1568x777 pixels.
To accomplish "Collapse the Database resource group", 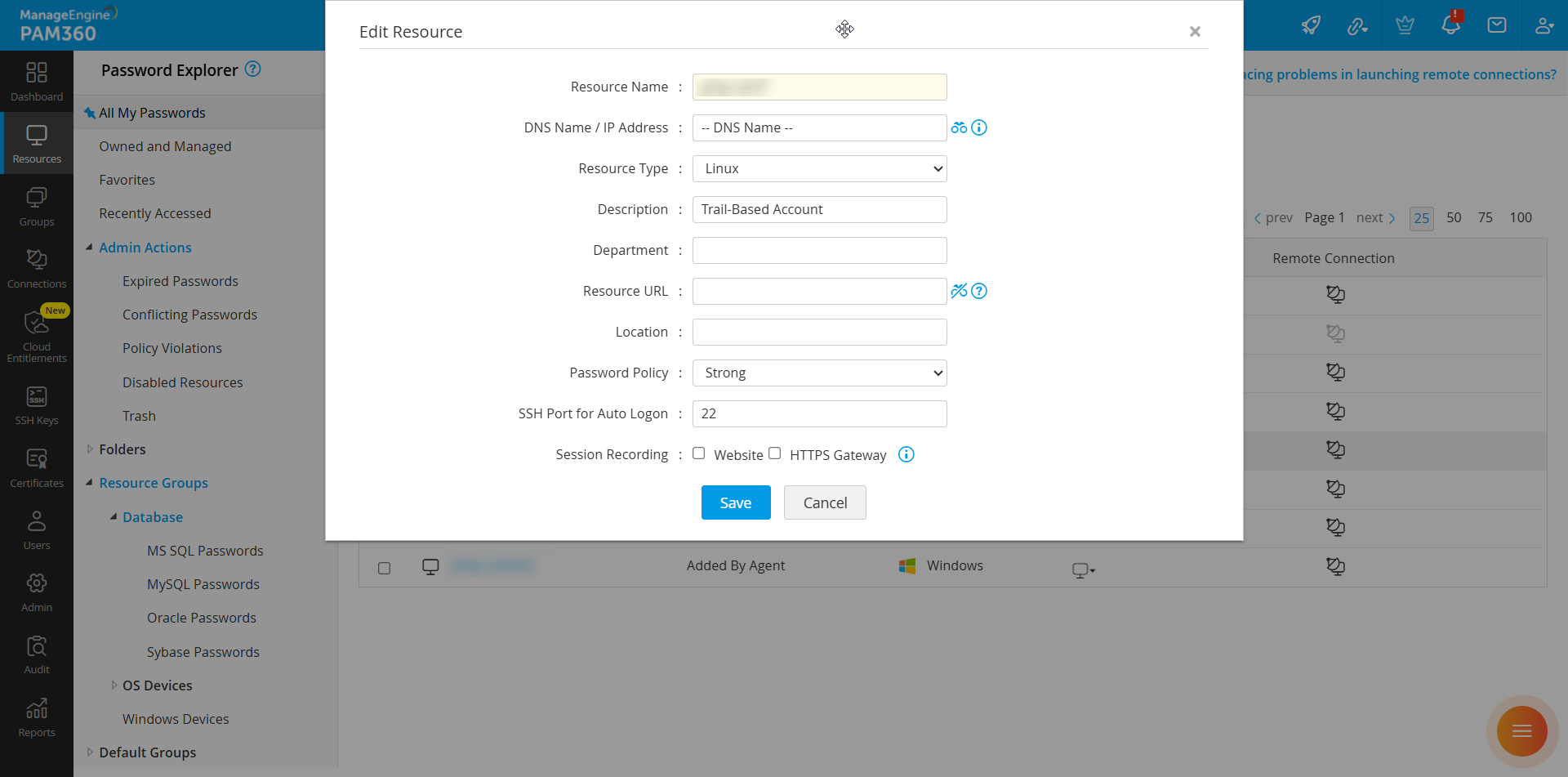I will (x=115, y=516).
